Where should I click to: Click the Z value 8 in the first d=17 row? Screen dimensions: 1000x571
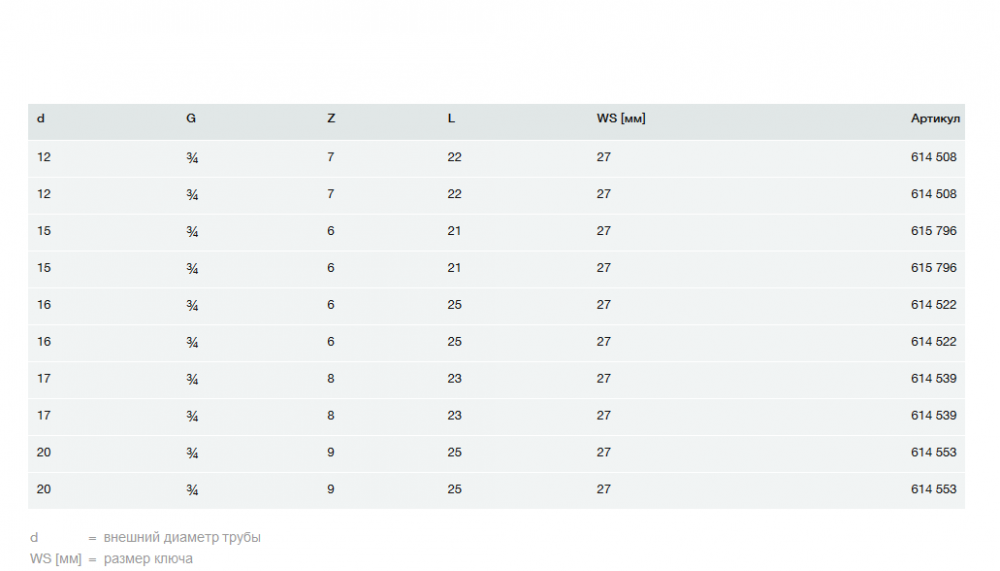(331, 379)
